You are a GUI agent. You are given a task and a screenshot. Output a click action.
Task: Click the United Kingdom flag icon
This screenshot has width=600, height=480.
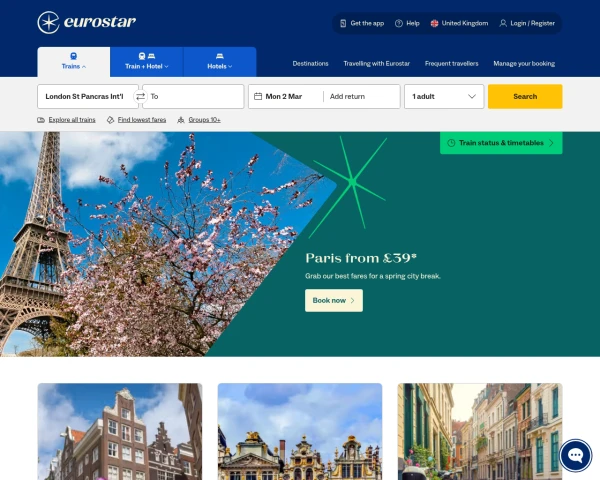click(434, 23)
